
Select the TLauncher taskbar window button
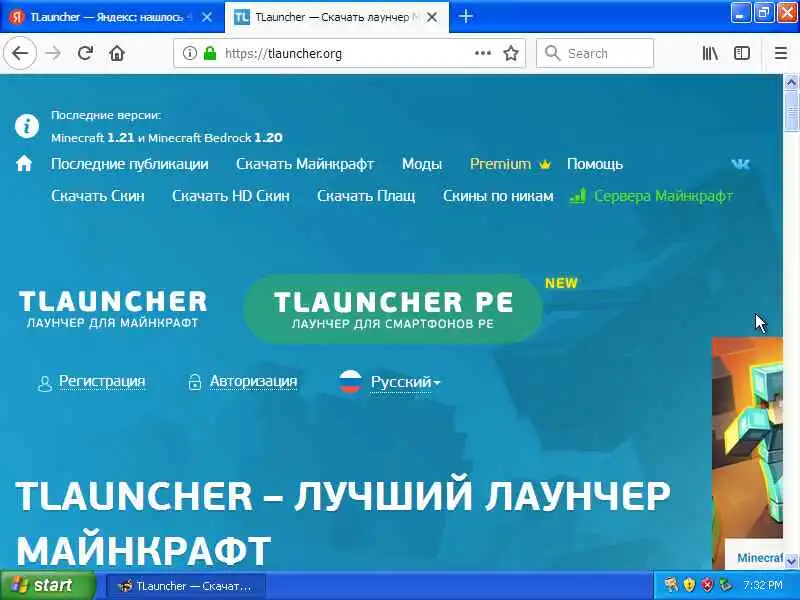186,586
